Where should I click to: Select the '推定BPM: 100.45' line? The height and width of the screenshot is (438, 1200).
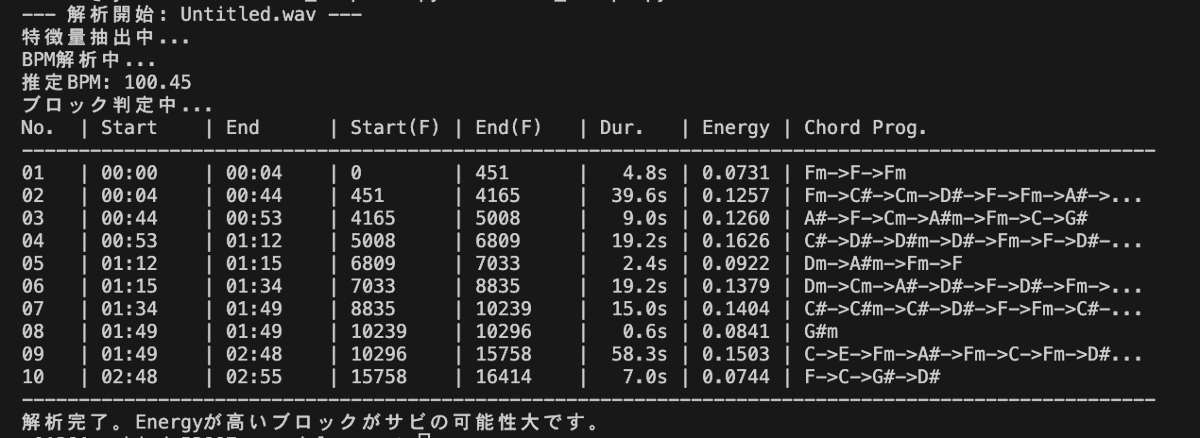tap(106, 82)
